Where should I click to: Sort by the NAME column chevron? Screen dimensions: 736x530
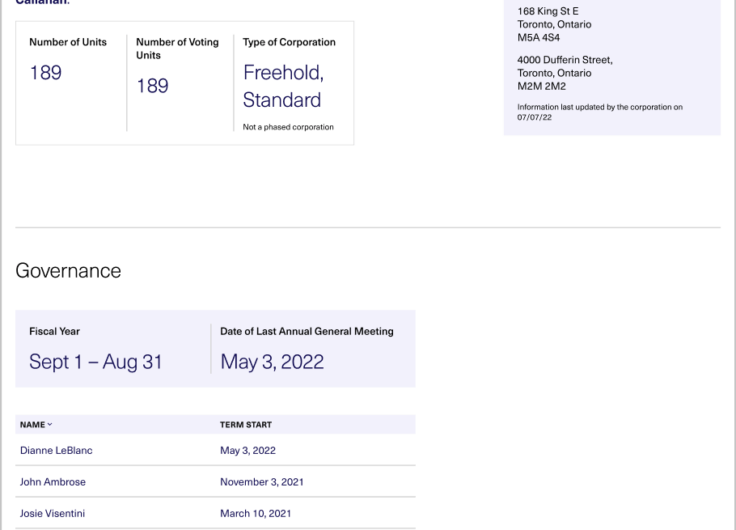click(49, 424)
